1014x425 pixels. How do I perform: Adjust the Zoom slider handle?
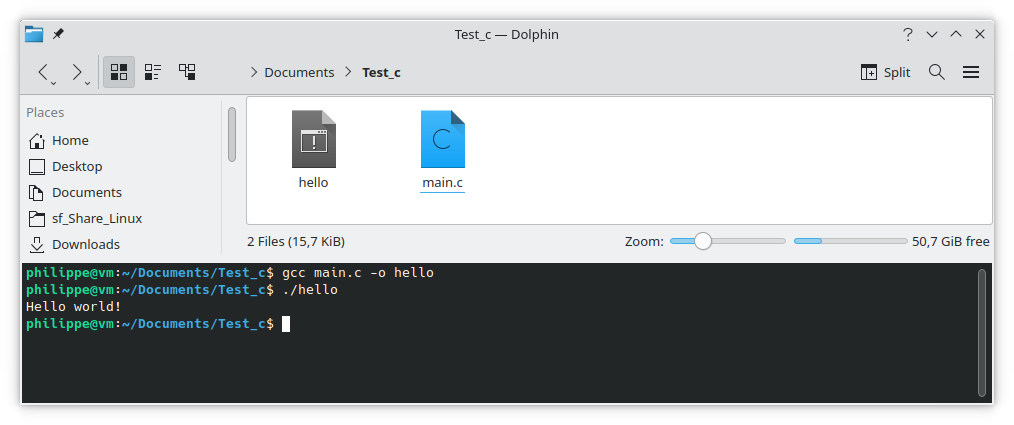coord(703,241)
